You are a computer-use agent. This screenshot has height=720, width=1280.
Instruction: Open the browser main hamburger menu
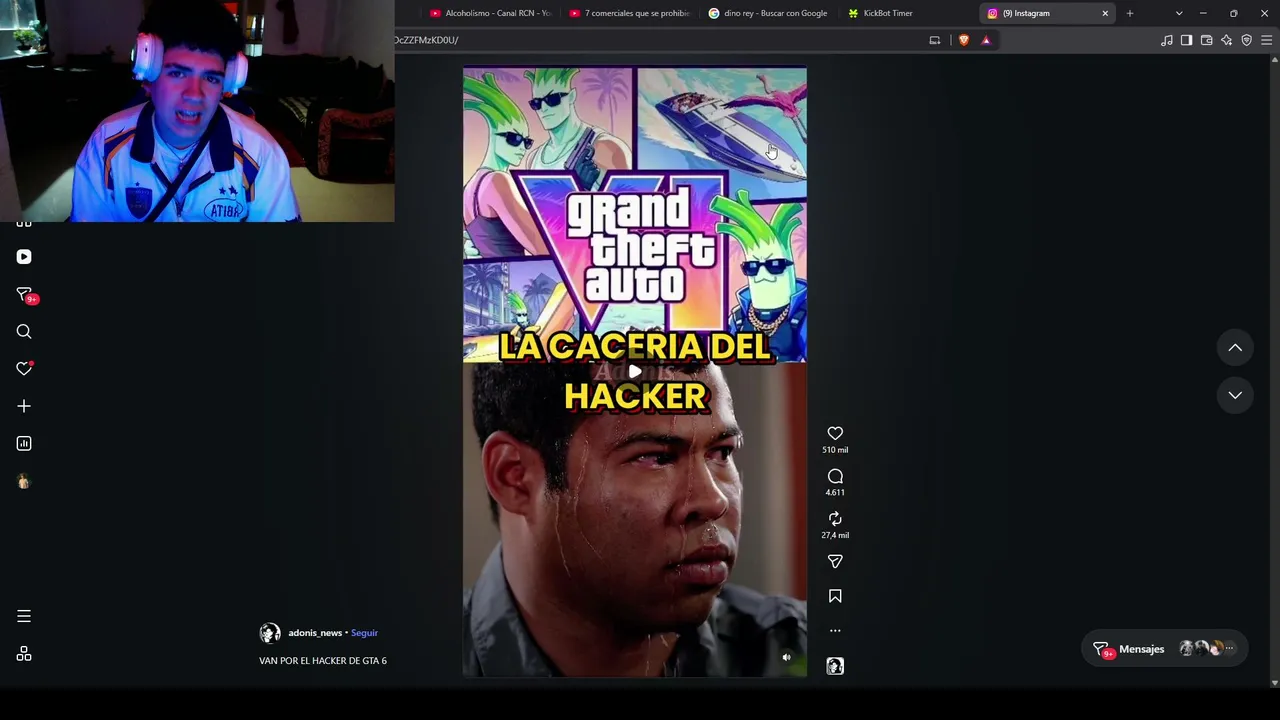(1267, 40)
